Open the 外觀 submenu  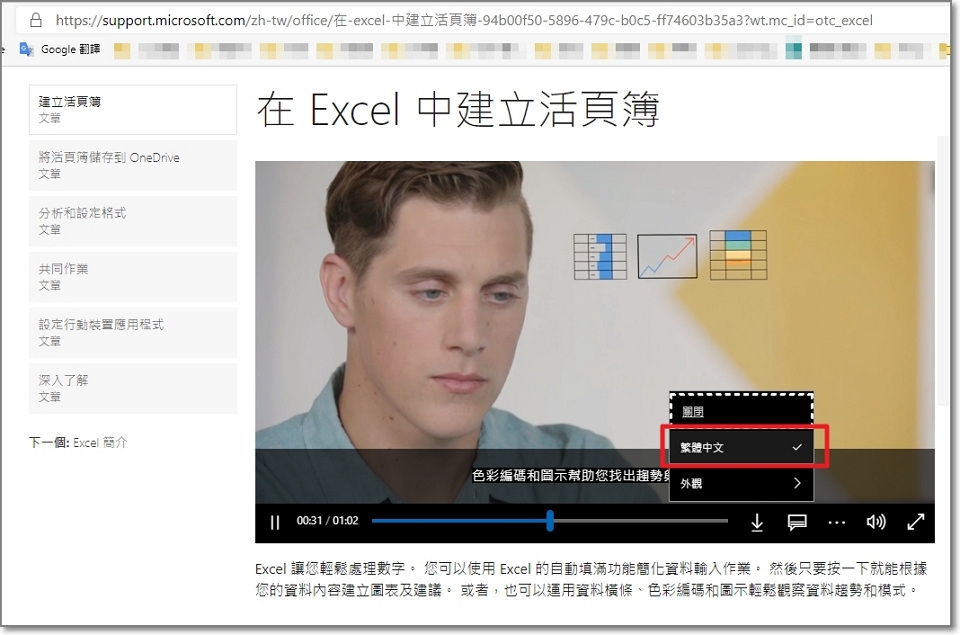741,483
